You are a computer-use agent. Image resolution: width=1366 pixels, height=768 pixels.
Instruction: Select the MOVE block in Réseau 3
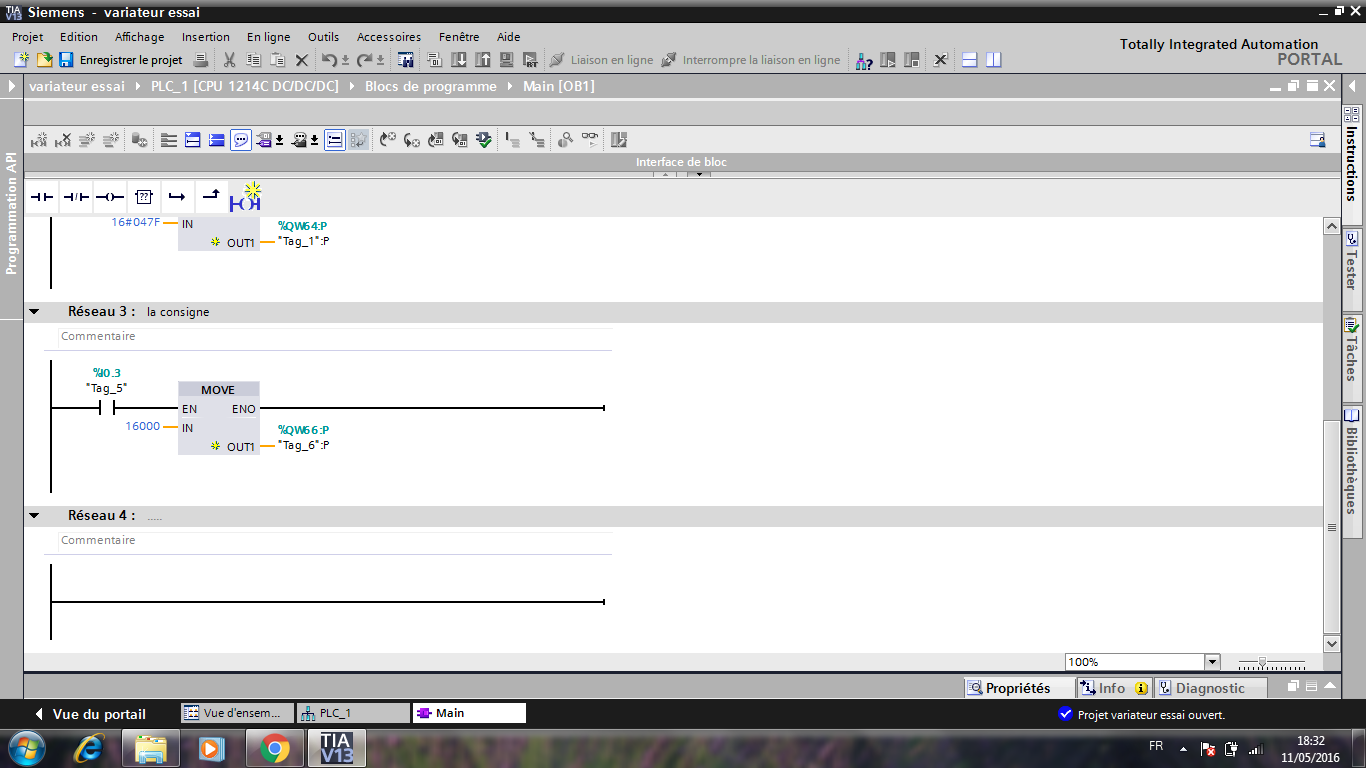click(x=218, y=418)
